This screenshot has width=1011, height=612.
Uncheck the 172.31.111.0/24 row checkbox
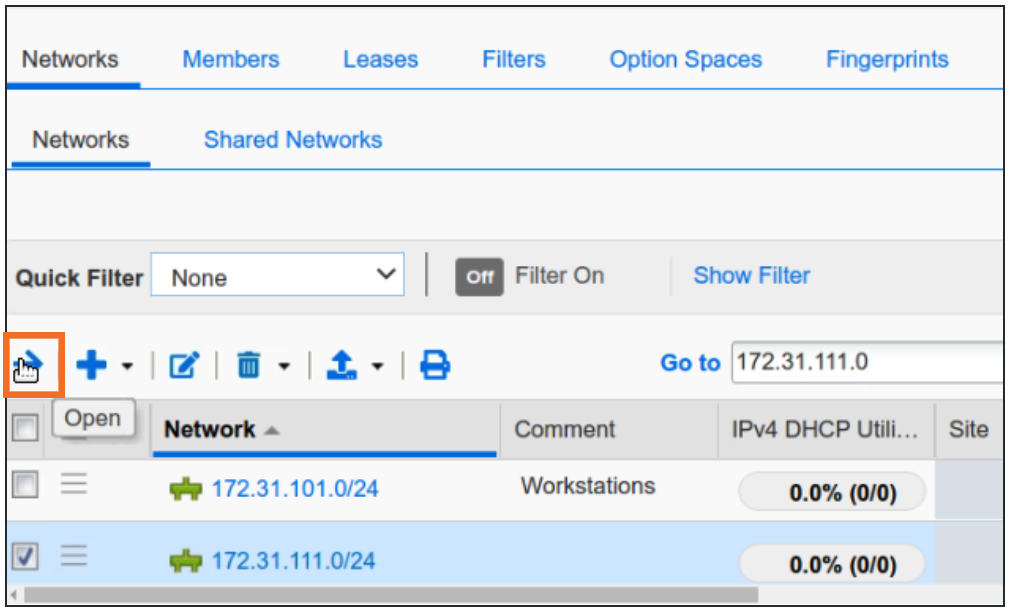pyautogui.click(x=24, y=559)
